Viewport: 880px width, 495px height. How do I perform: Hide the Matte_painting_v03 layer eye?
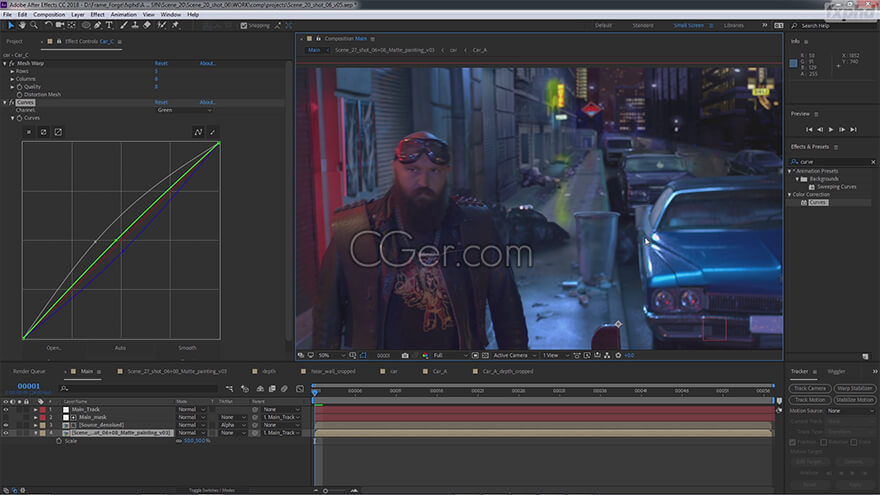pos(6,433)
